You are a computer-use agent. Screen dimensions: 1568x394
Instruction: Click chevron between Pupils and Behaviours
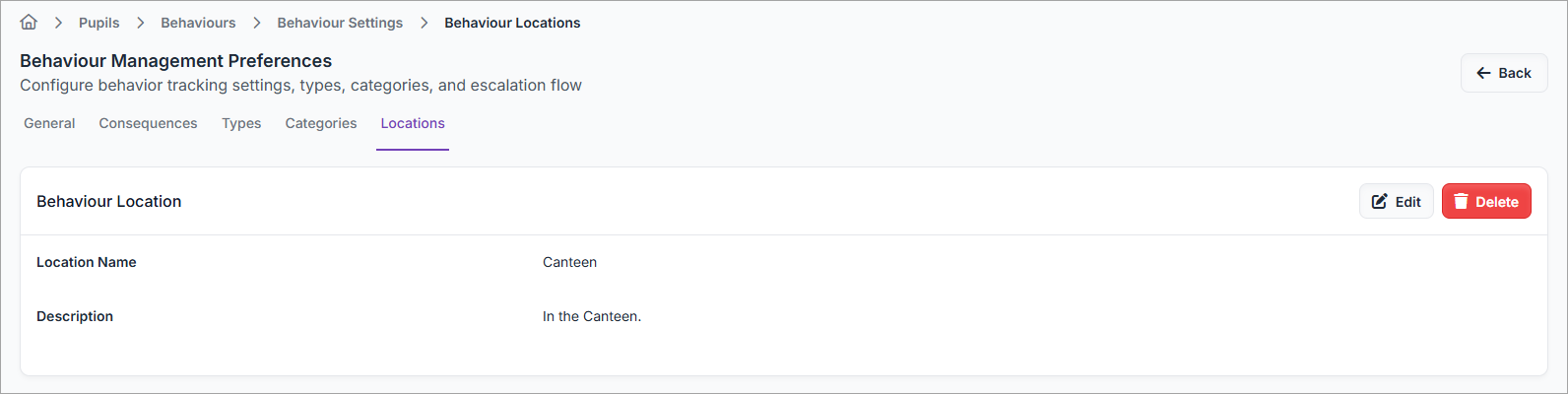(141, 23)
